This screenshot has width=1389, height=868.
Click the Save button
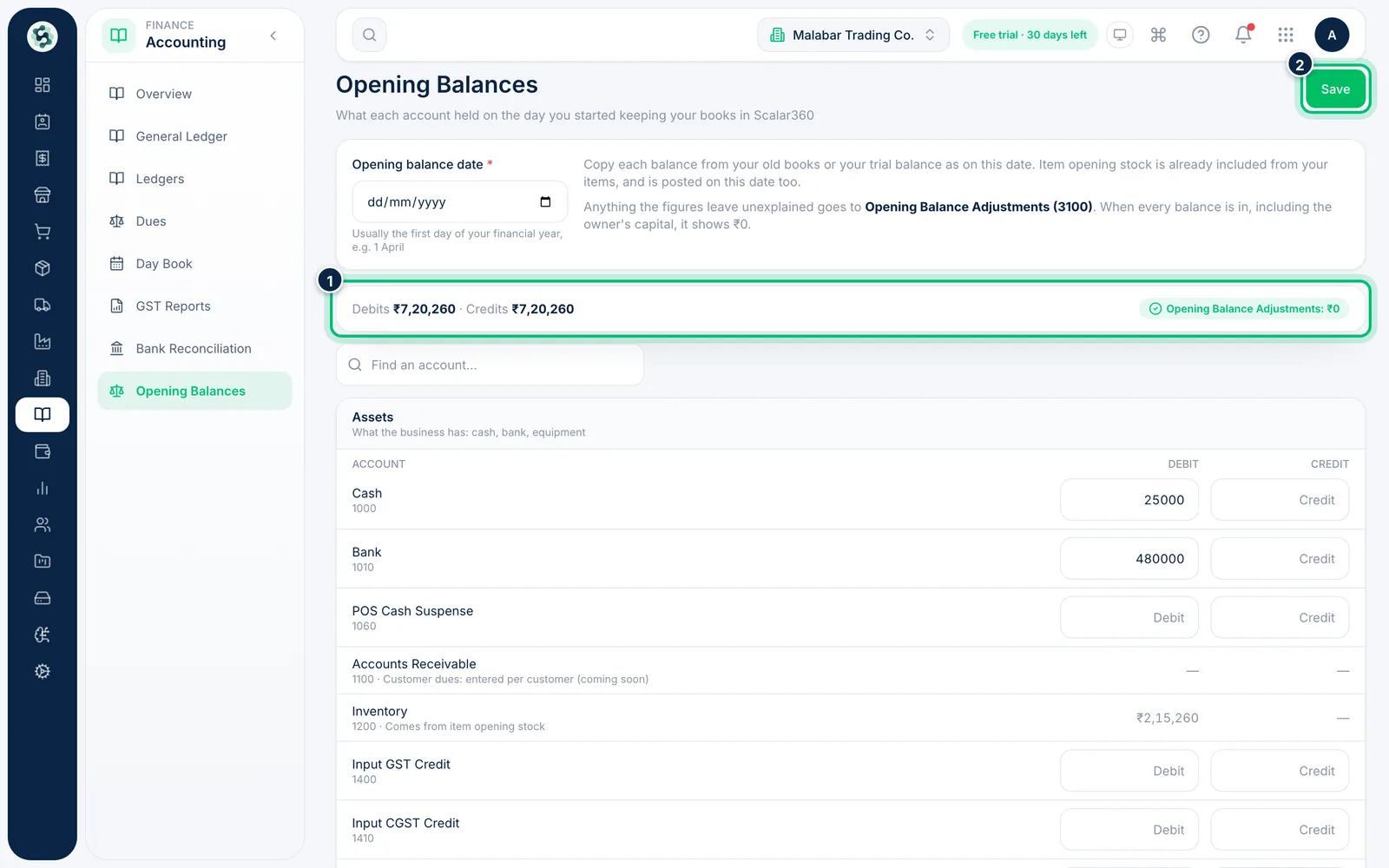(1335, 89)
